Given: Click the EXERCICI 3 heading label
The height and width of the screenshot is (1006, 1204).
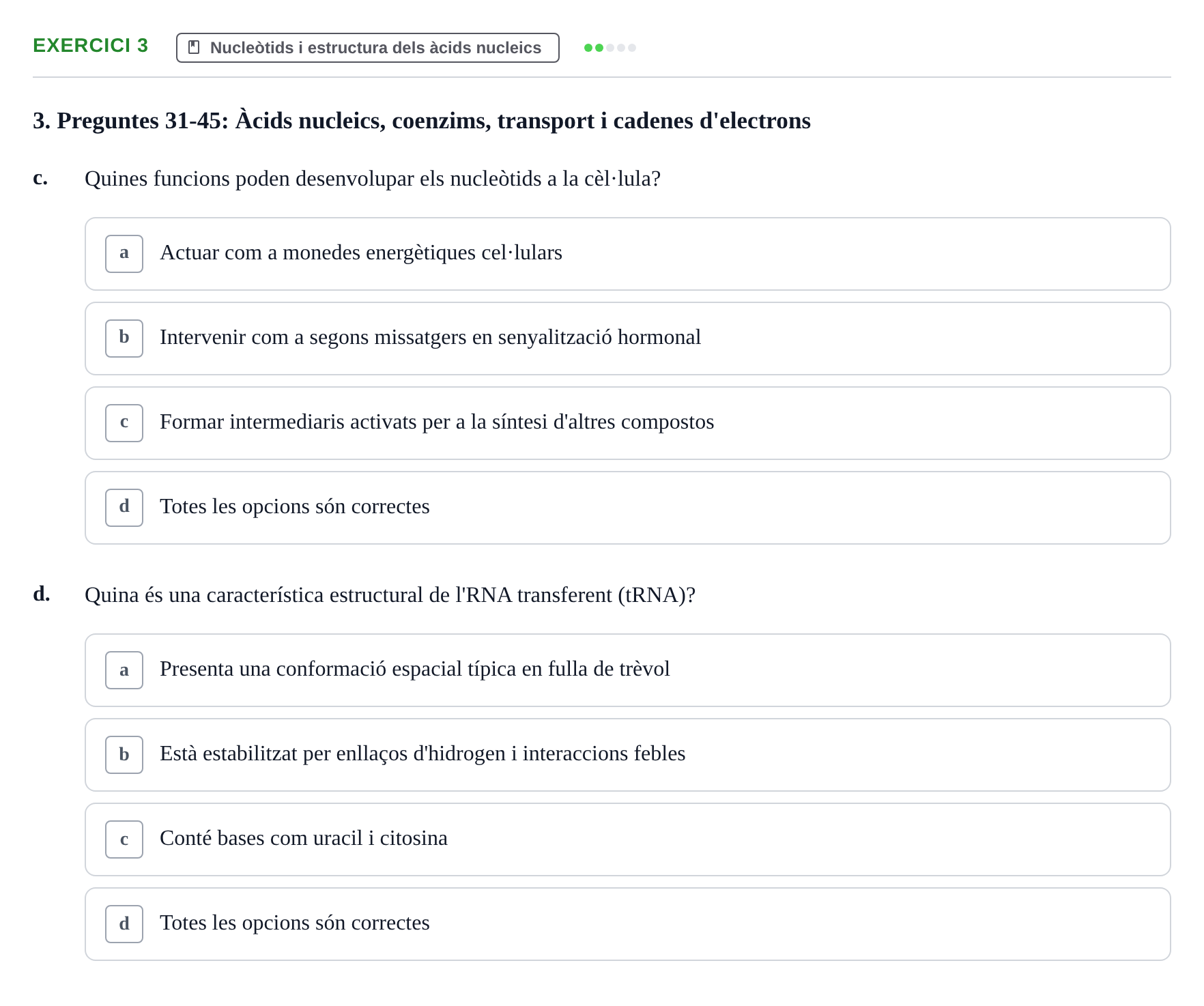Looking at the screenshot, I should [x=91, y=45].
